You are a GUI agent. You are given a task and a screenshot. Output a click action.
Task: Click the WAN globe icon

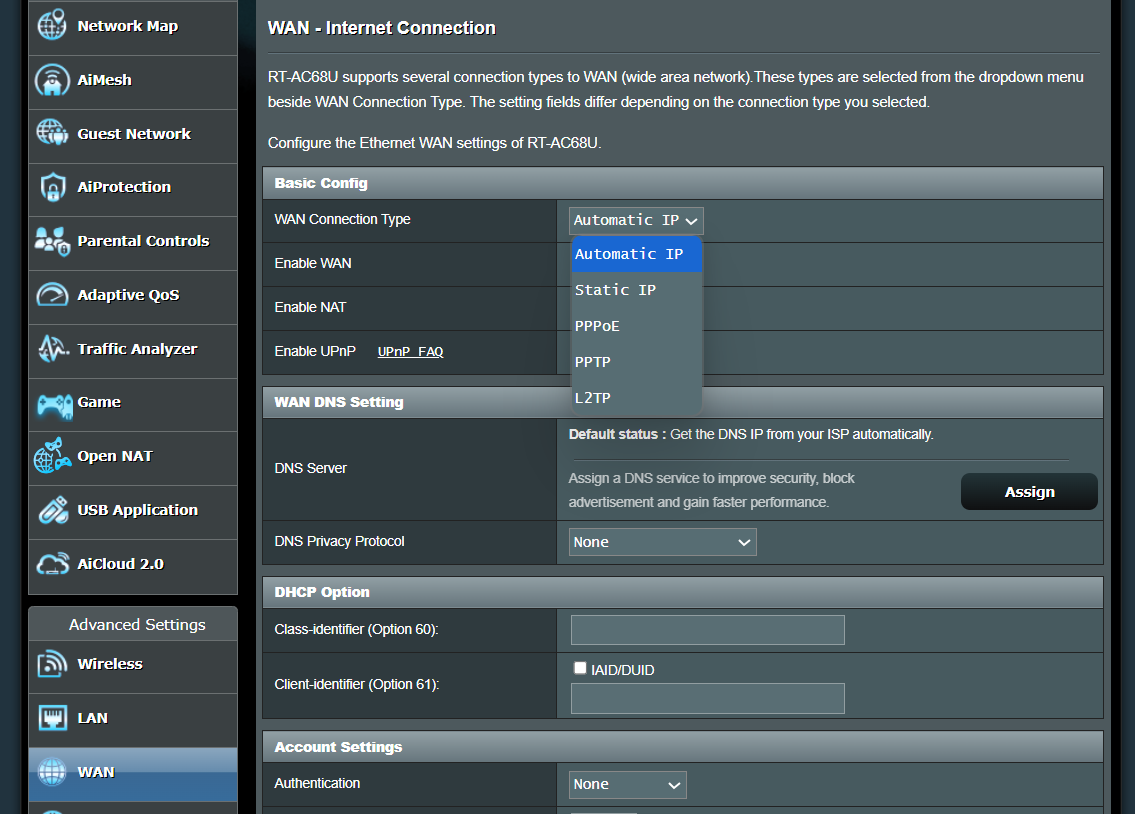tap(52, 772)
